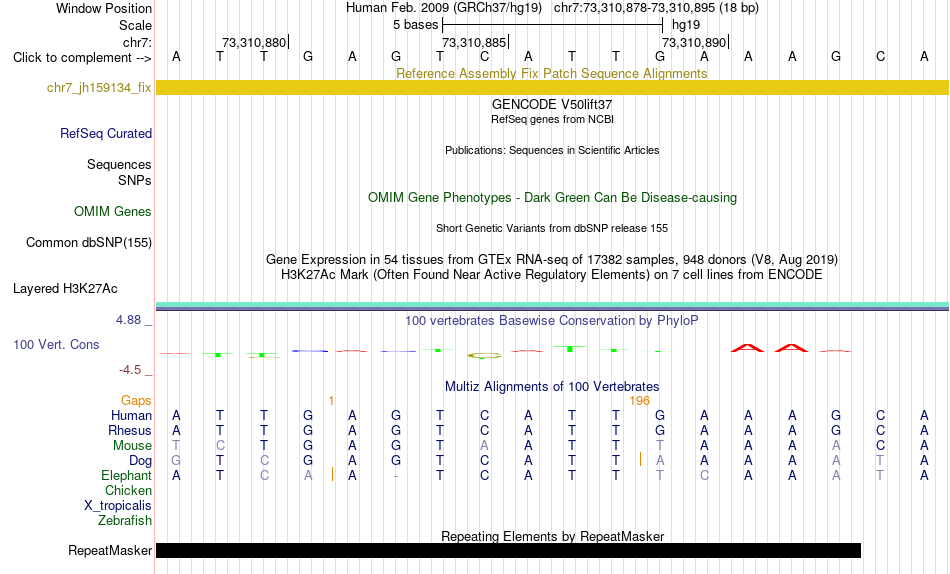
Task: Click 'Publications: Sequences in Scientific Articles' title
Action: tap(552, 150)
